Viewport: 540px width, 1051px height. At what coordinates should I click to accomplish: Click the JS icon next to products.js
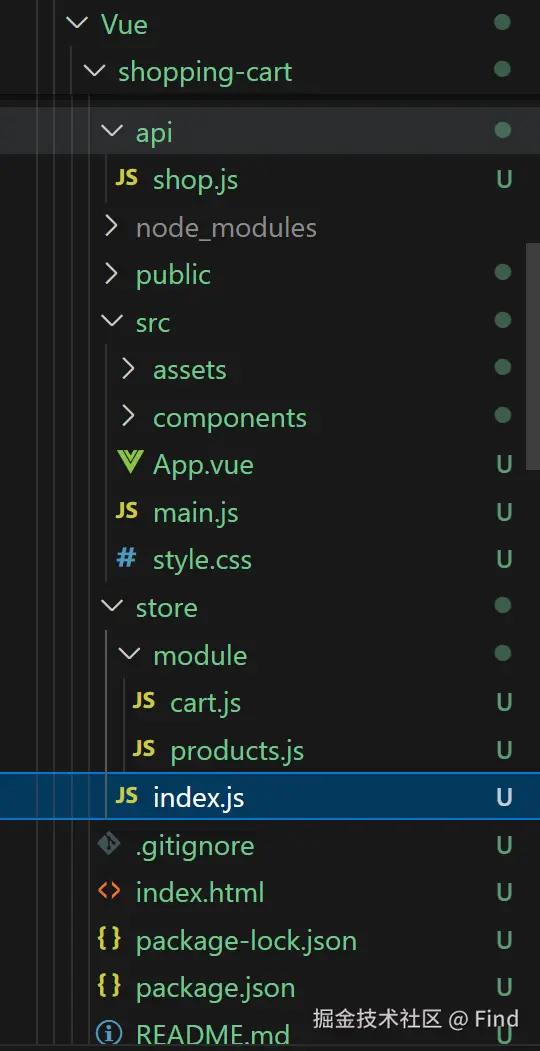tap(143, 749)
